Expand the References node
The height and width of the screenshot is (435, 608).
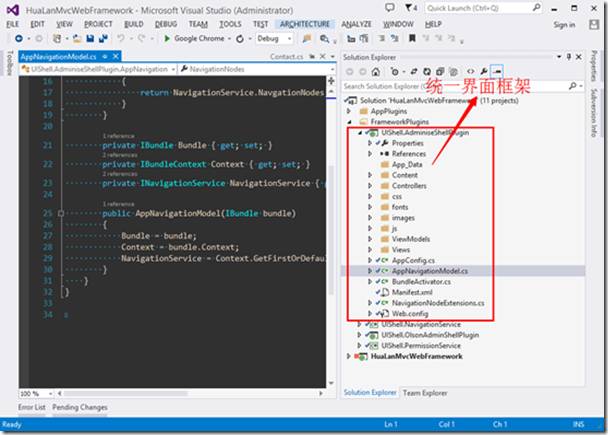coord(370,154)
